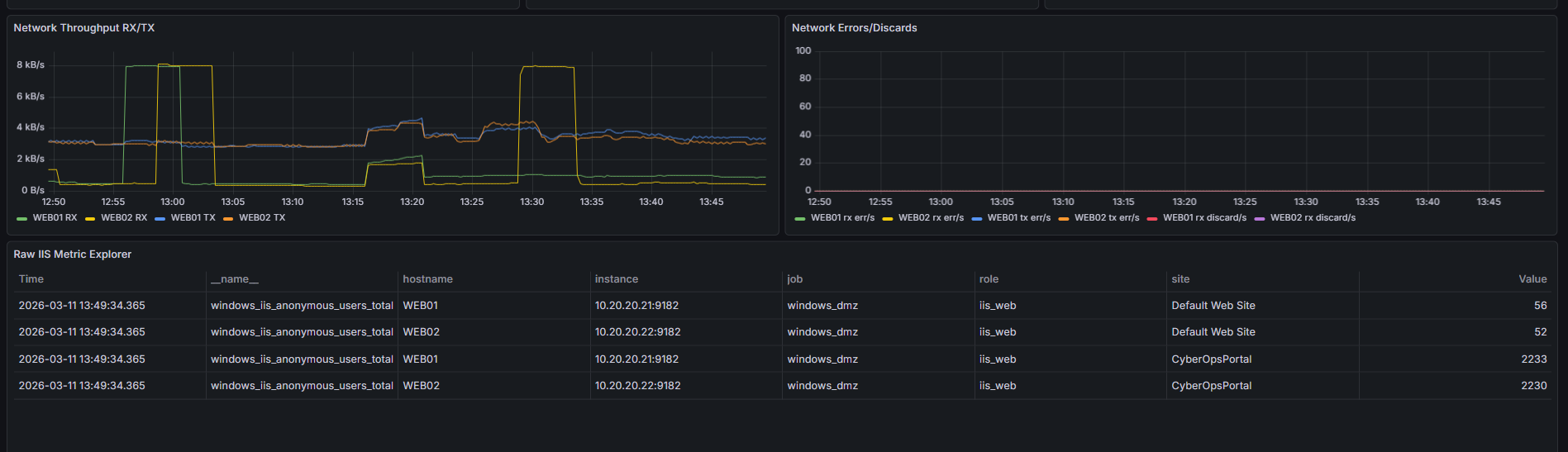Sort the table by the Time column header
Screen dimensions: 1568x452
pos(31,279)
